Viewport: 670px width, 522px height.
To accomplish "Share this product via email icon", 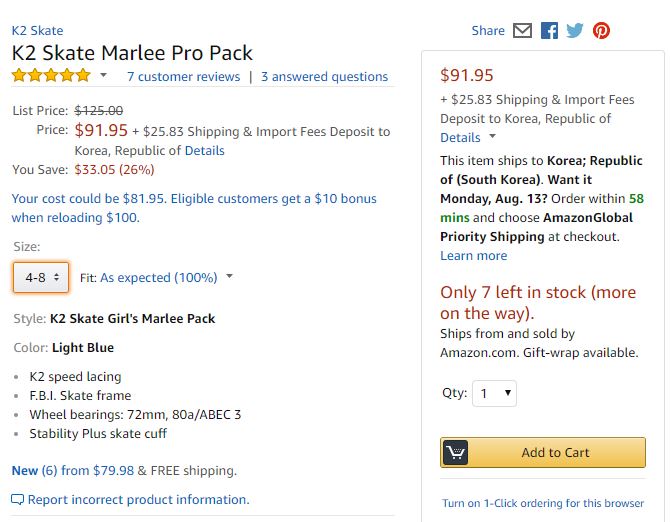I will 522,31.
